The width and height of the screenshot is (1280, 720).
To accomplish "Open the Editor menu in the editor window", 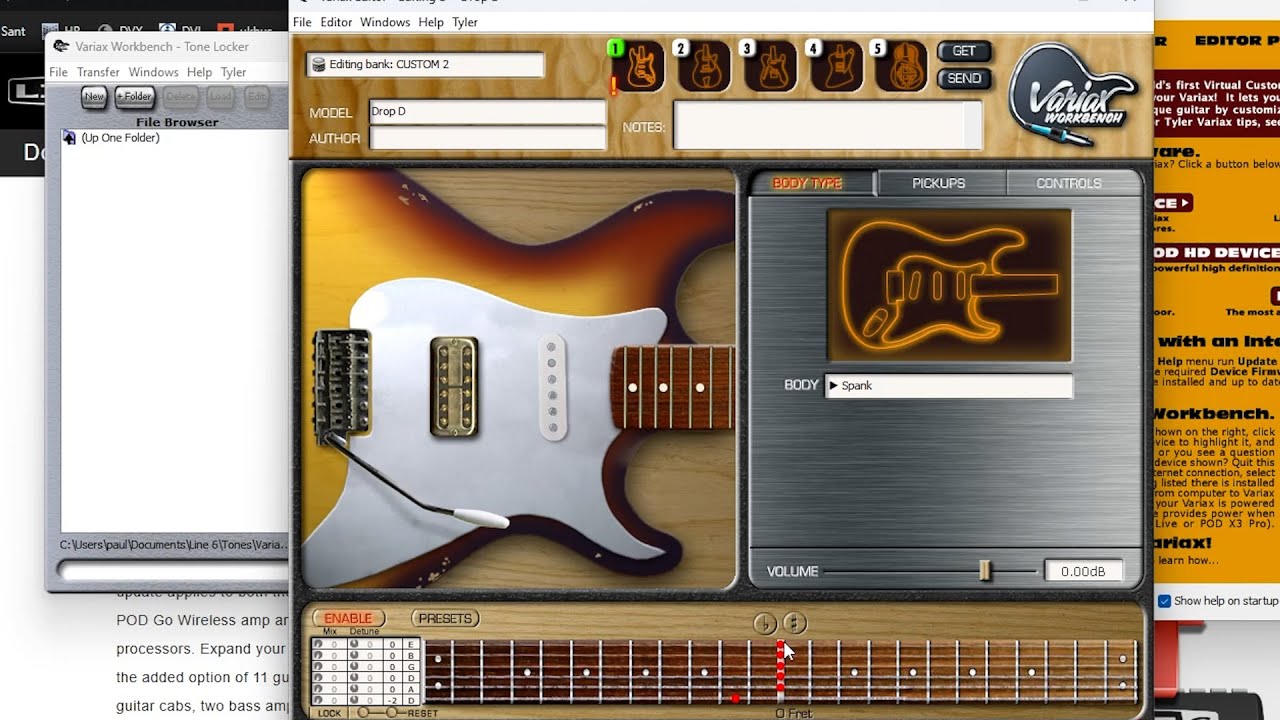I will 336,22.
